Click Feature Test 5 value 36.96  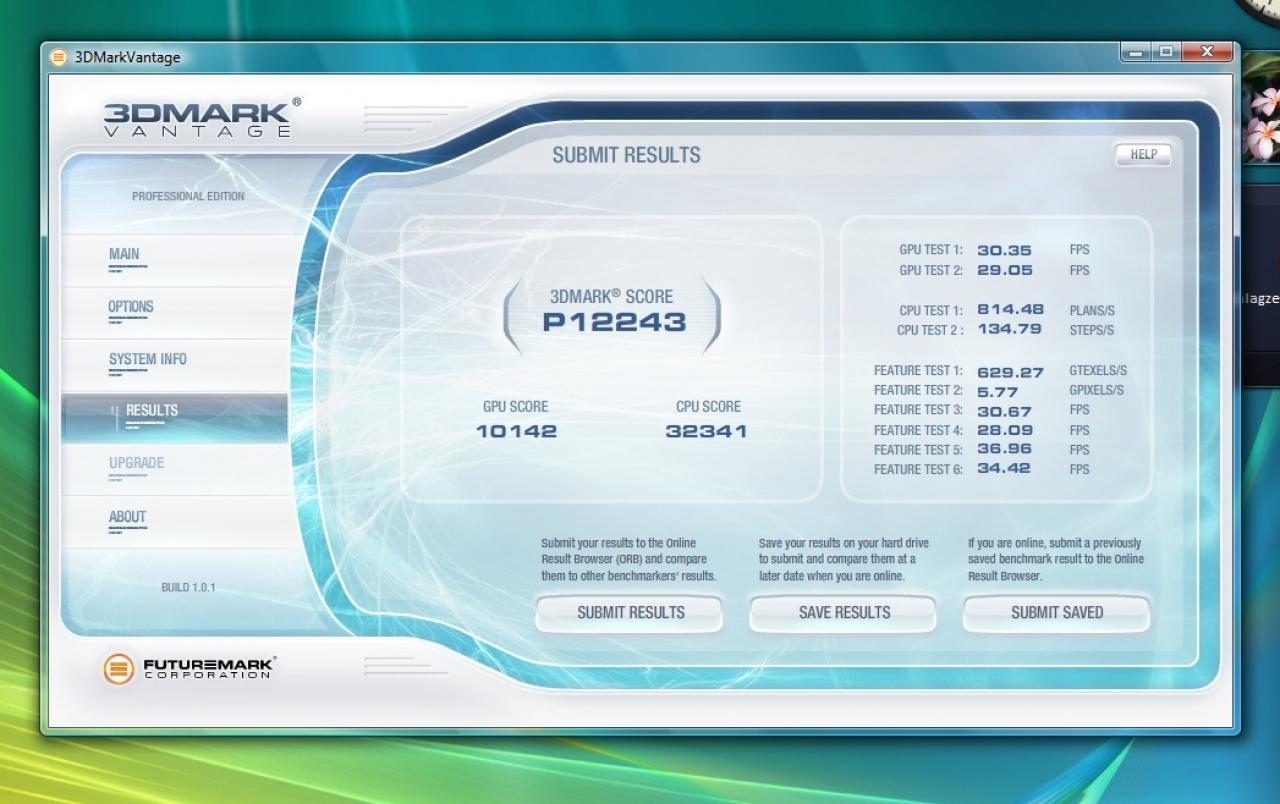click(1004, 449)
